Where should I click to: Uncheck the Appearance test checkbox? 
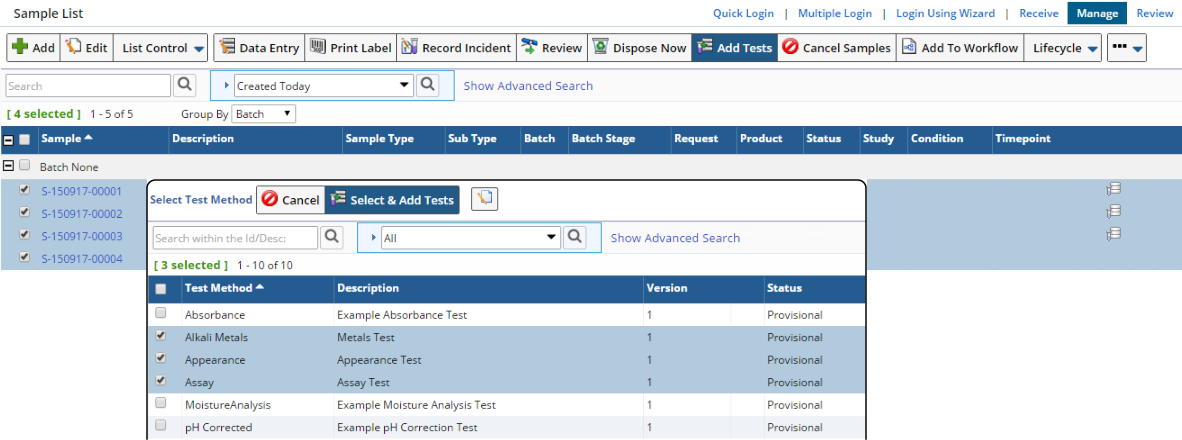click(161, 358)
